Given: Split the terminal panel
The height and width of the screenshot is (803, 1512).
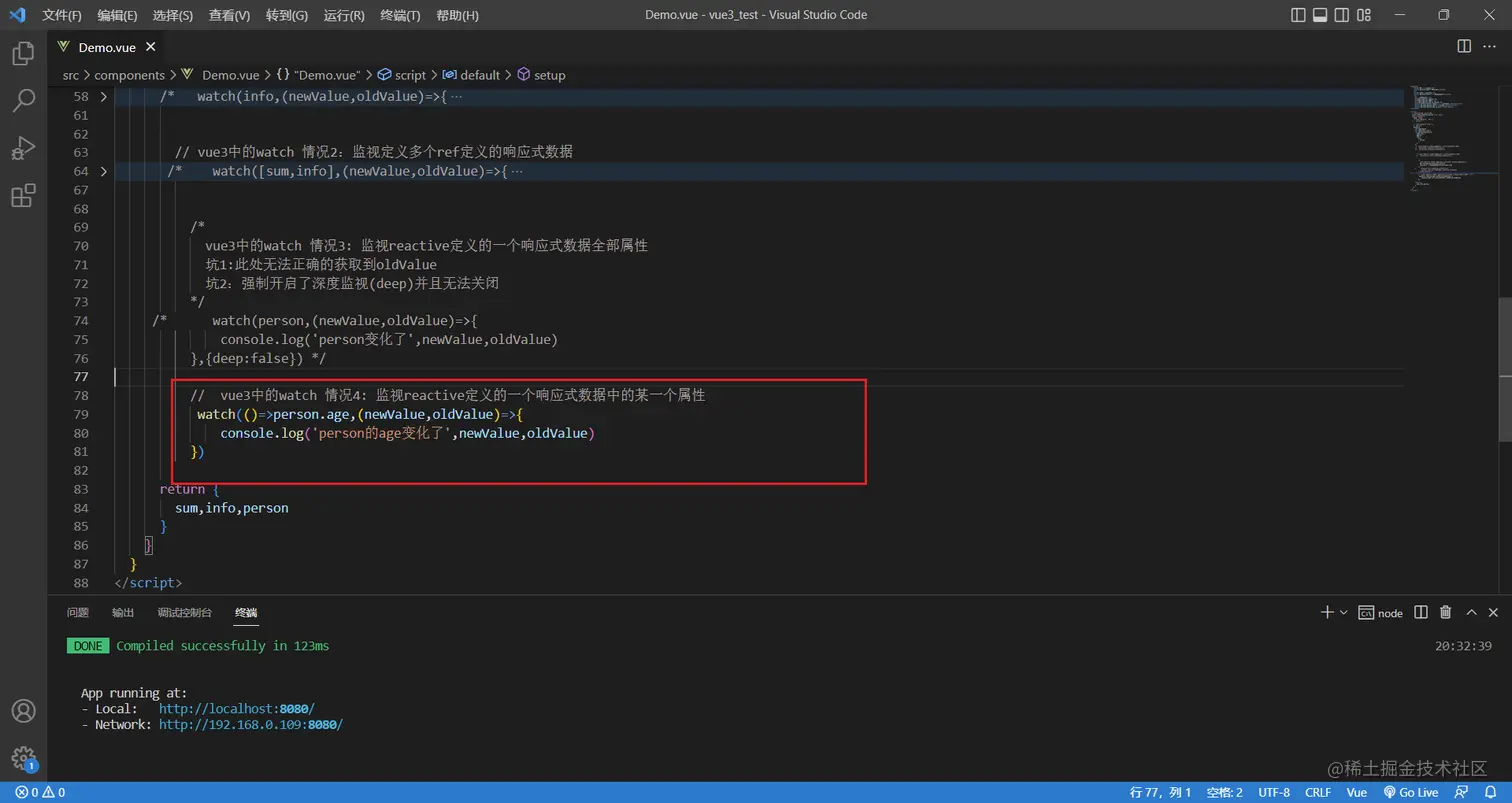Looking at the screenshot, I should [x=1421, y=612].
